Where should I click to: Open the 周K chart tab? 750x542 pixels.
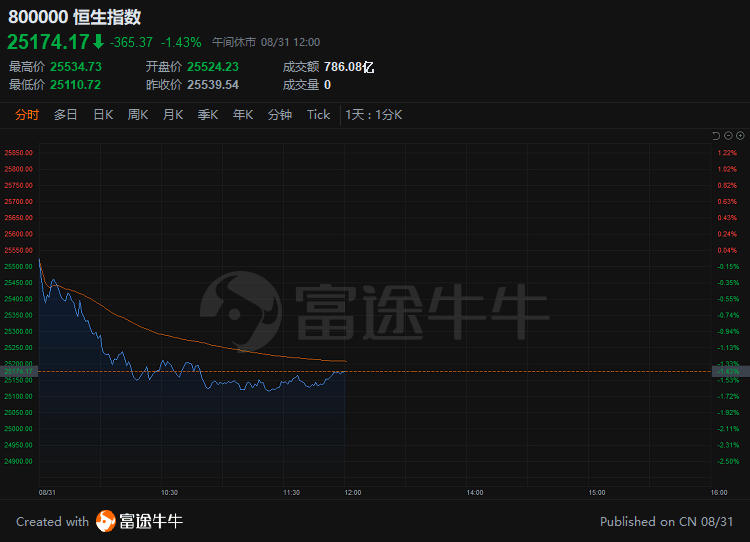point(138,115)
